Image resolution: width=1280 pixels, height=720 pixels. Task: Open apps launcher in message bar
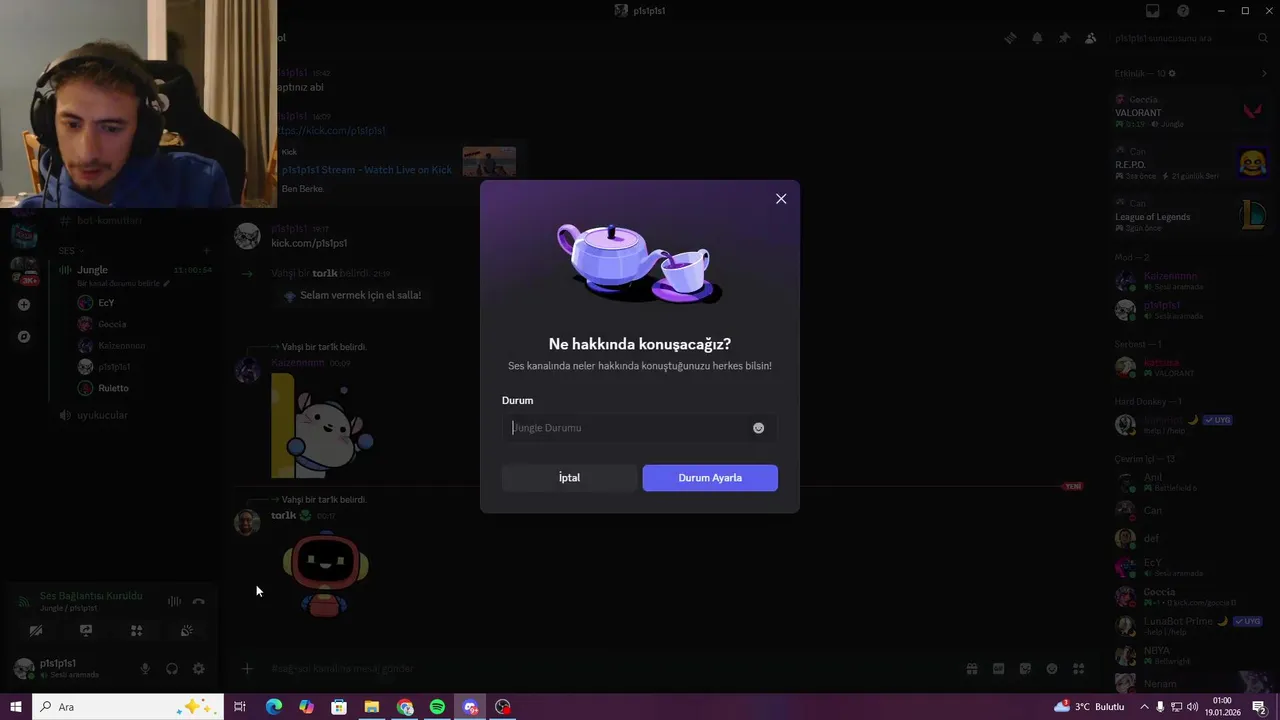pyautogui.click(x=1078, y=668)
